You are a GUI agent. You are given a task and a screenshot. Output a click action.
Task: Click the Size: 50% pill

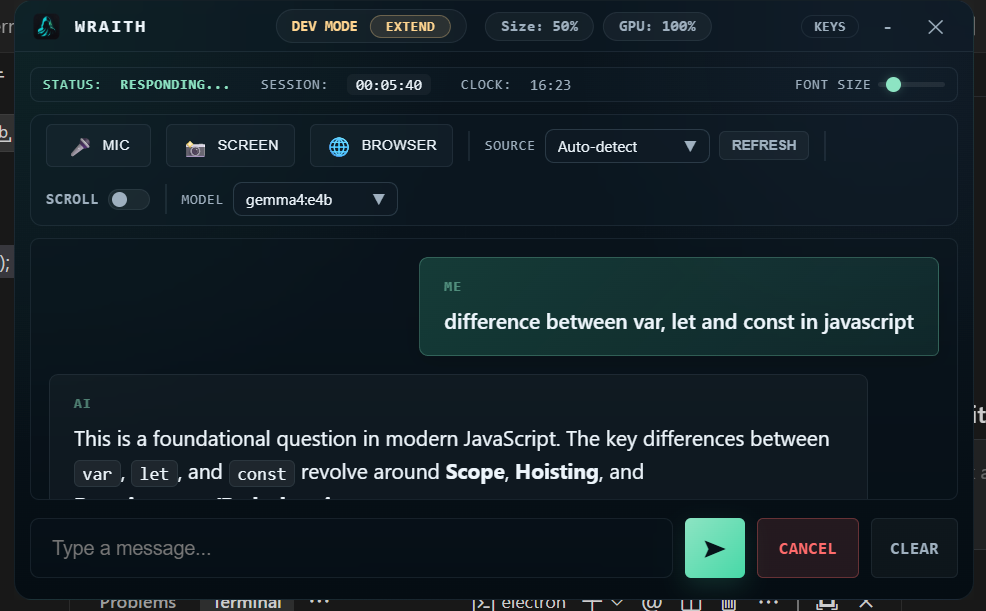[539, 26]
